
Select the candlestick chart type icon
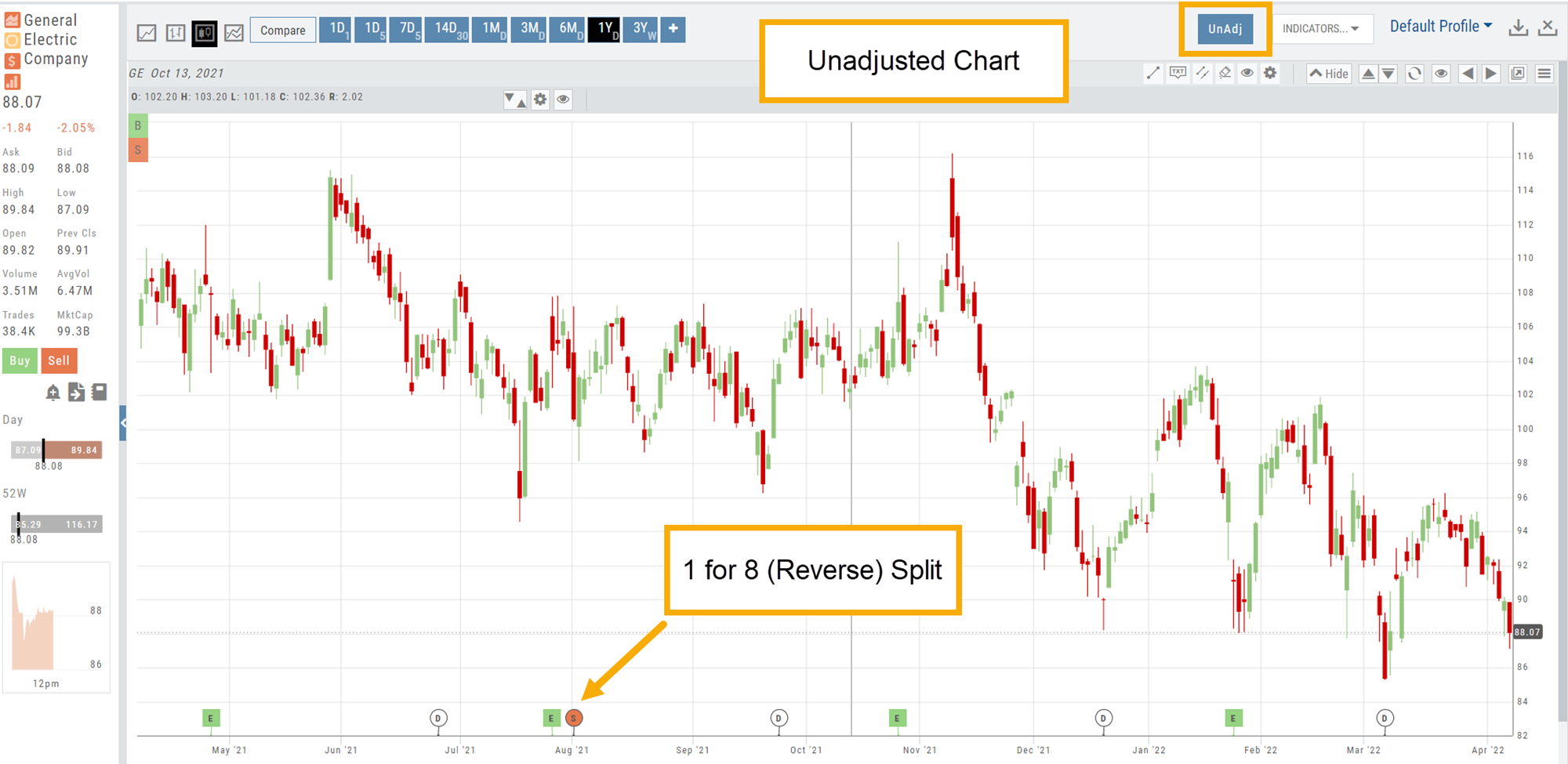205,32
